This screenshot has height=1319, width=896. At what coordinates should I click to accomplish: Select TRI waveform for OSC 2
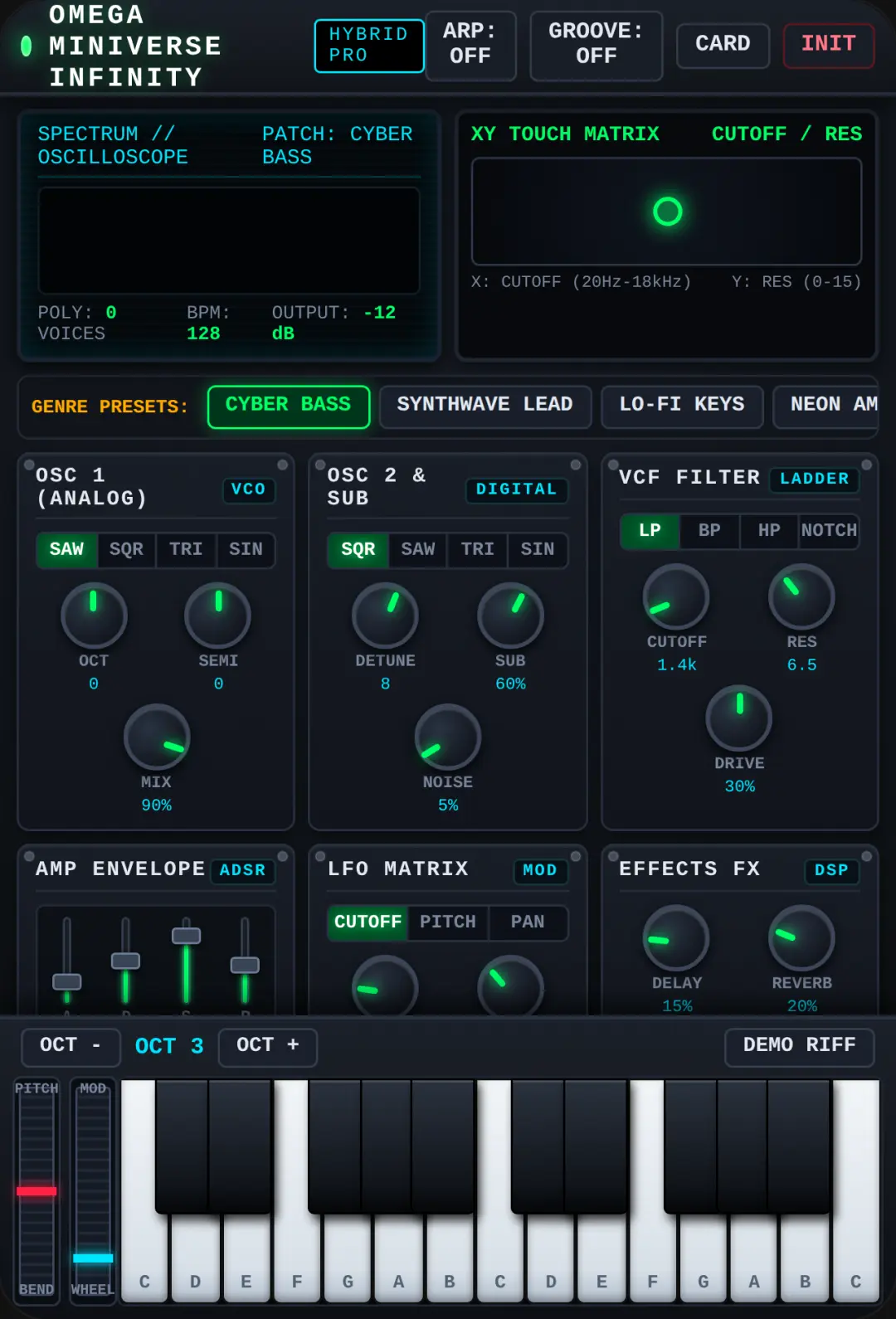click(x=478, y=549)
